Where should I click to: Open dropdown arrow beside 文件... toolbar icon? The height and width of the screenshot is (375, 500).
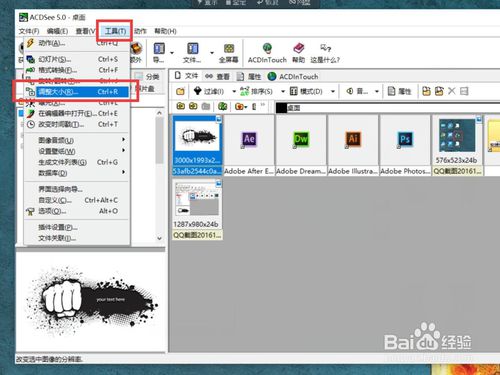pyautogui.click(x=212, y=53)
